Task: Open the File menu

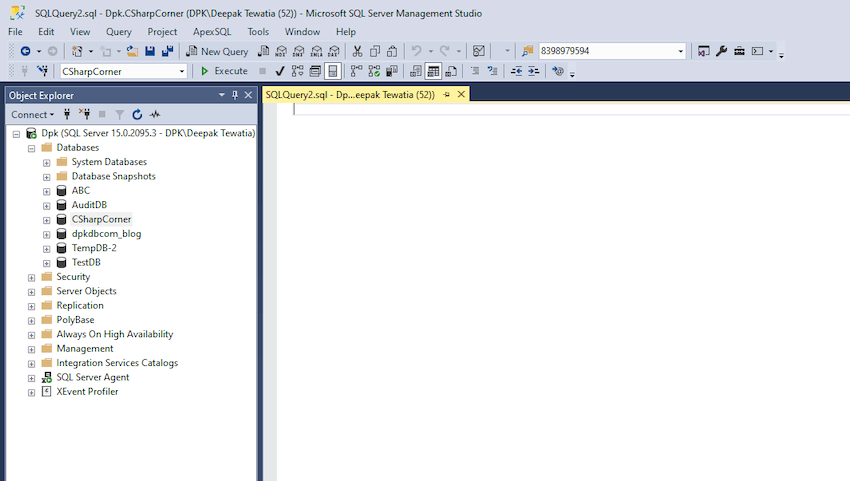Action: (15, 31)
